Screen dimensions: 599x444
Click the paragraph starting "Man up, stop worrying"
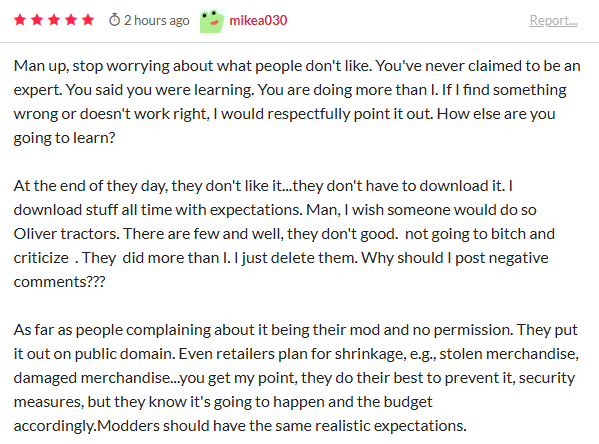point(297,102)
